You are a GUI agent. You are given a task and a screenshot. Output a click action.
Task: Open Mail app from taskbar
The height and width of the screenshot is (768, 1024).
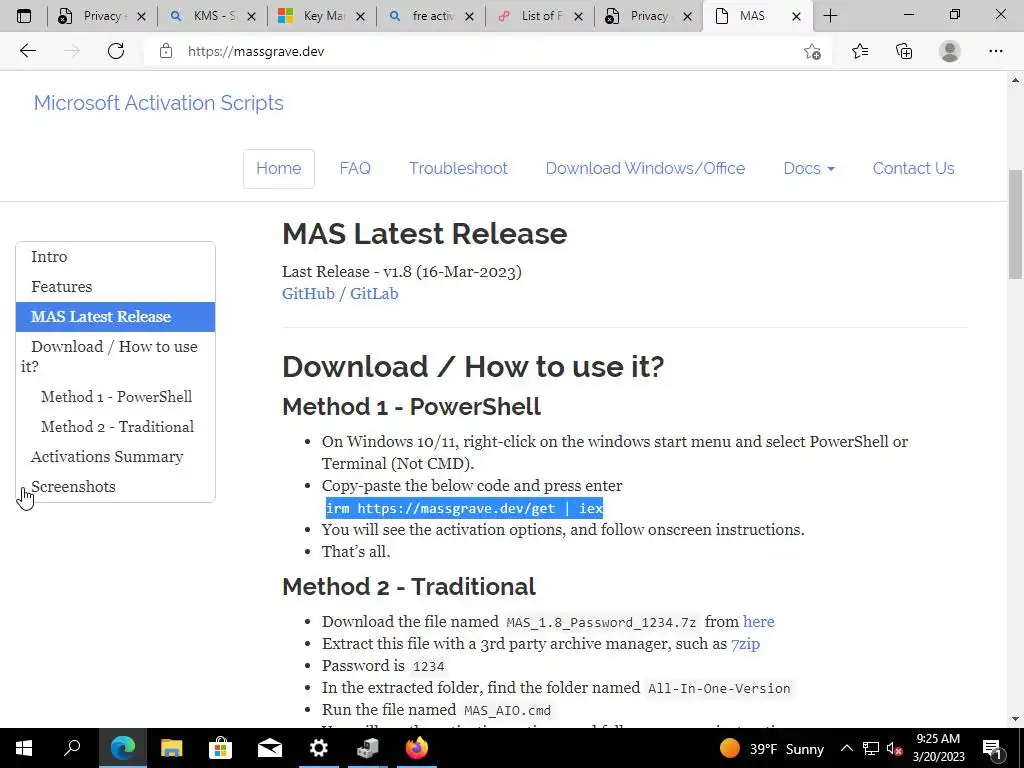pos(269,748)
